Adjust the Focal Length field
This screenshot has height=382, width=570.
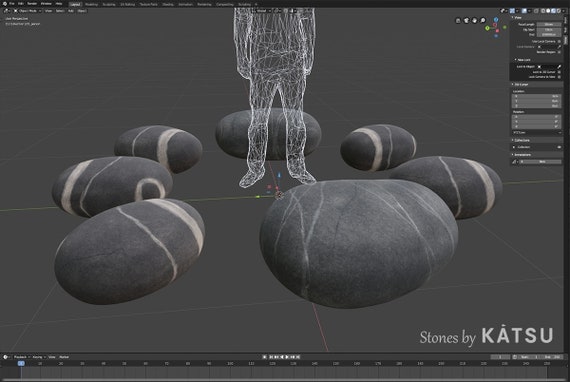tap(549, 24)
